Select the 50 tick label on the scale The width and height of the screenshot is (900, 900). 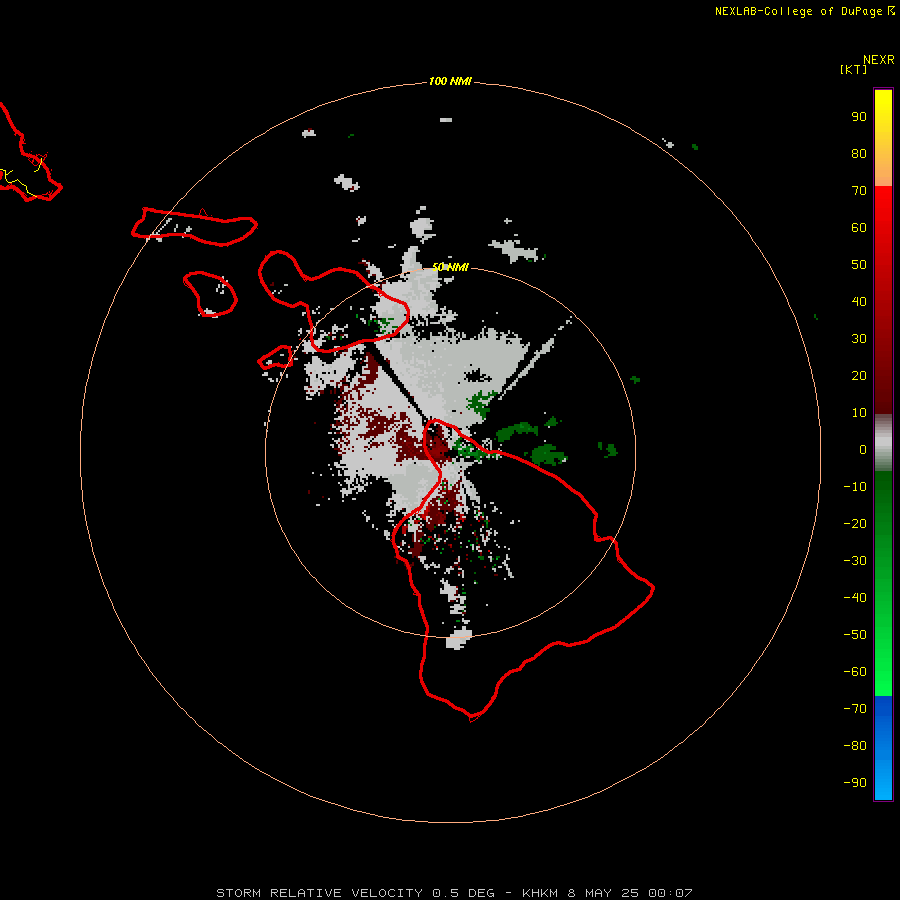click(x=859, y=265)
